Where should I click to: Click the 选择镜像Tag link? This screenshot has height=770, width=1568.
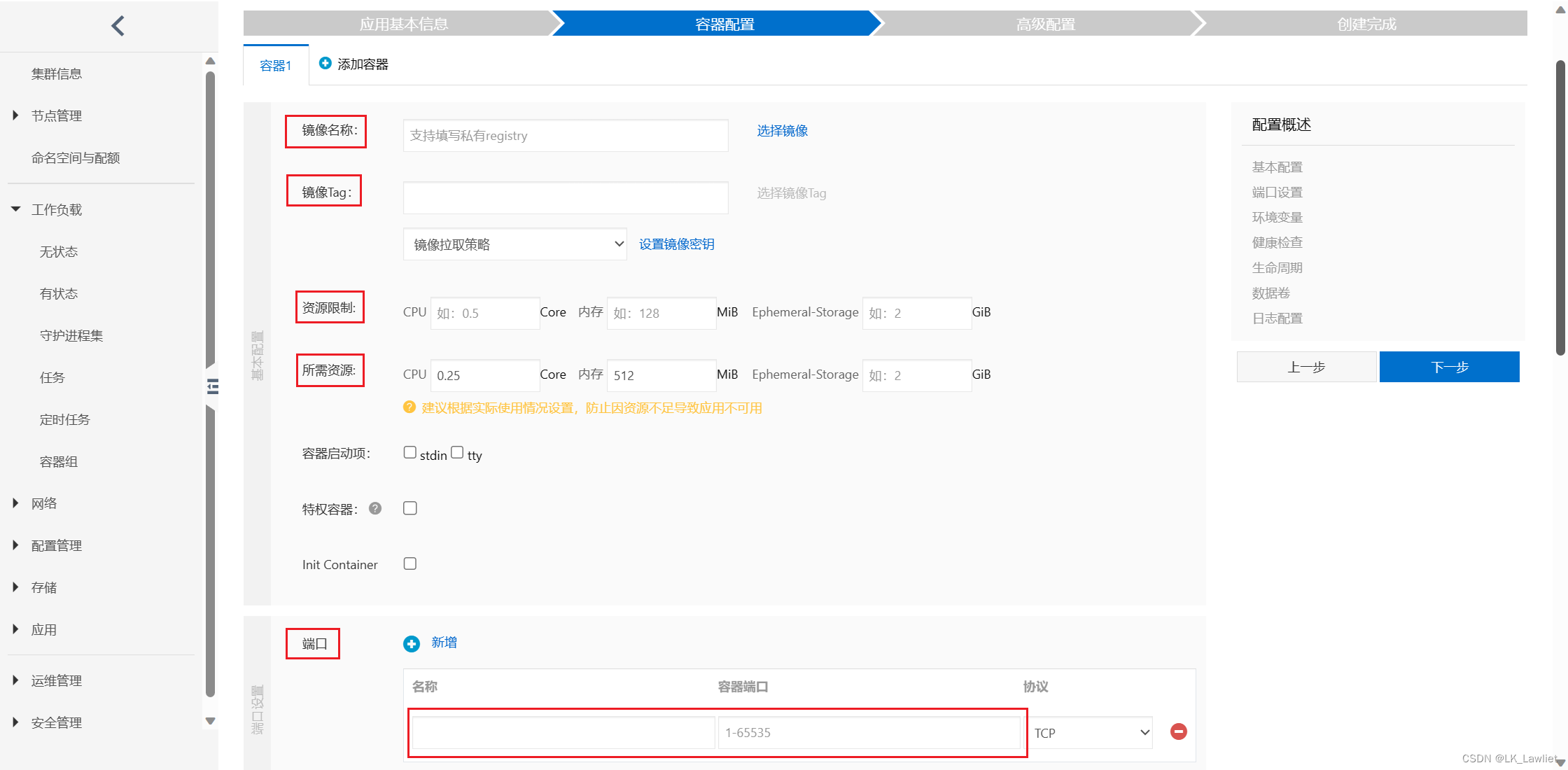tap(792, 192)
